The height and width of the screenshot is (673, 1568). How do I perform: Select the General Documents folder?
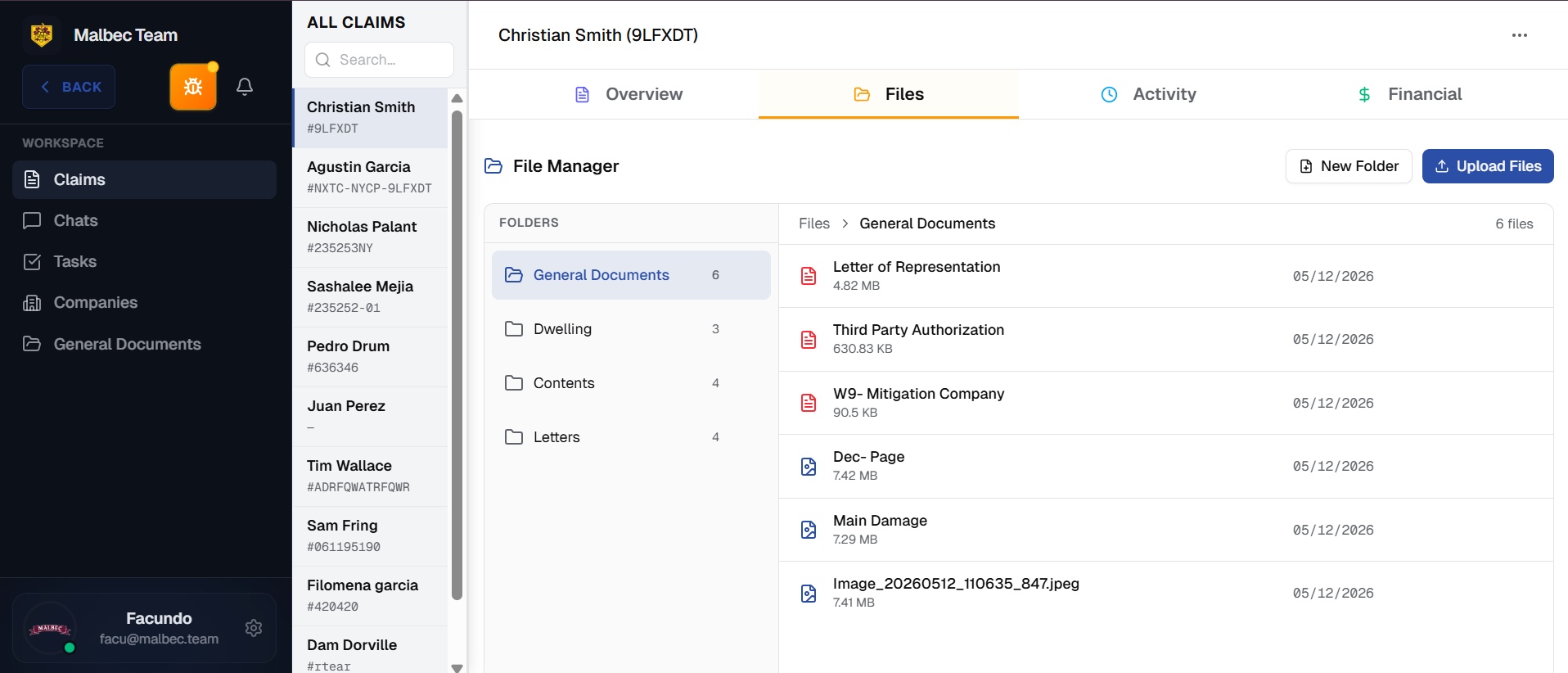[631, 275]
